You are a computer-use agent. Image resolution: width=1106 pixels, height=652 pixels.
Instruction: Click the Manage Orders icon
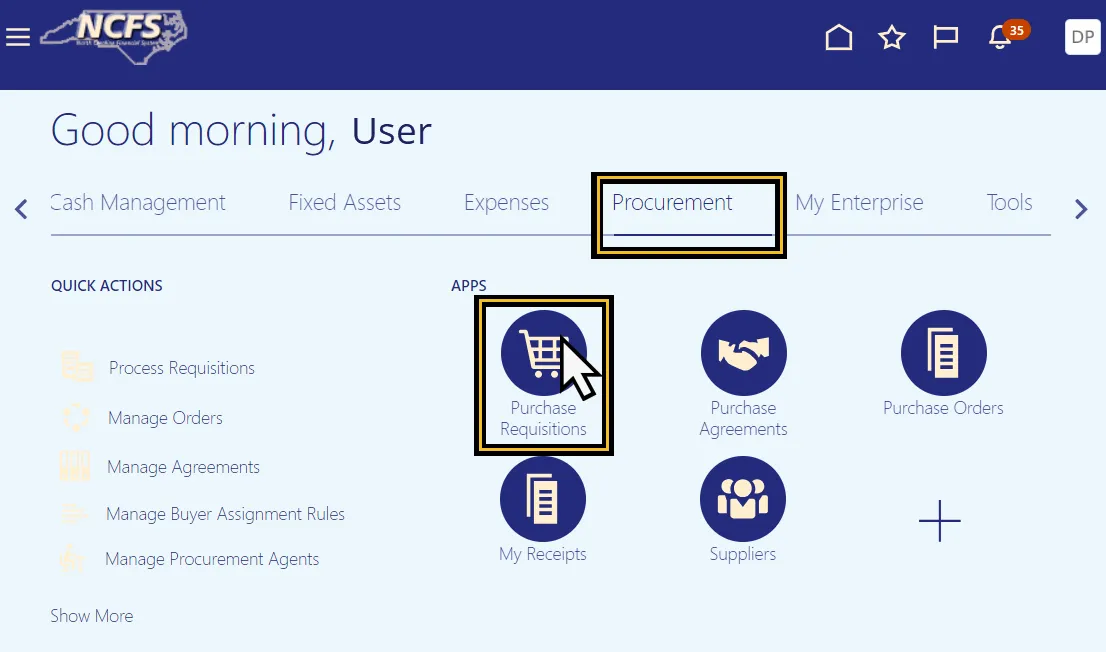point(75,417)
